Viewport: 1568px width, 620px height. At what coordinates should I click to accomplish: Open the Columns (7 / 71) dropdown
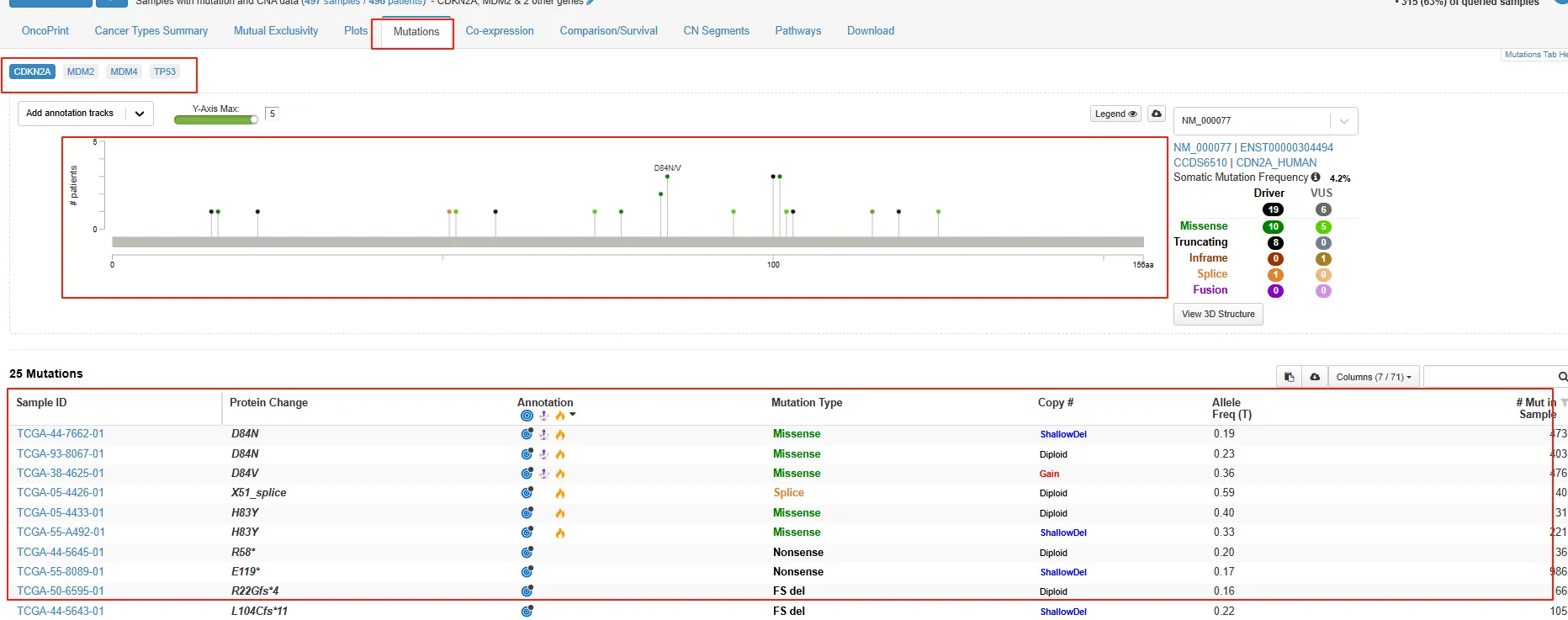pos(1375,377)
